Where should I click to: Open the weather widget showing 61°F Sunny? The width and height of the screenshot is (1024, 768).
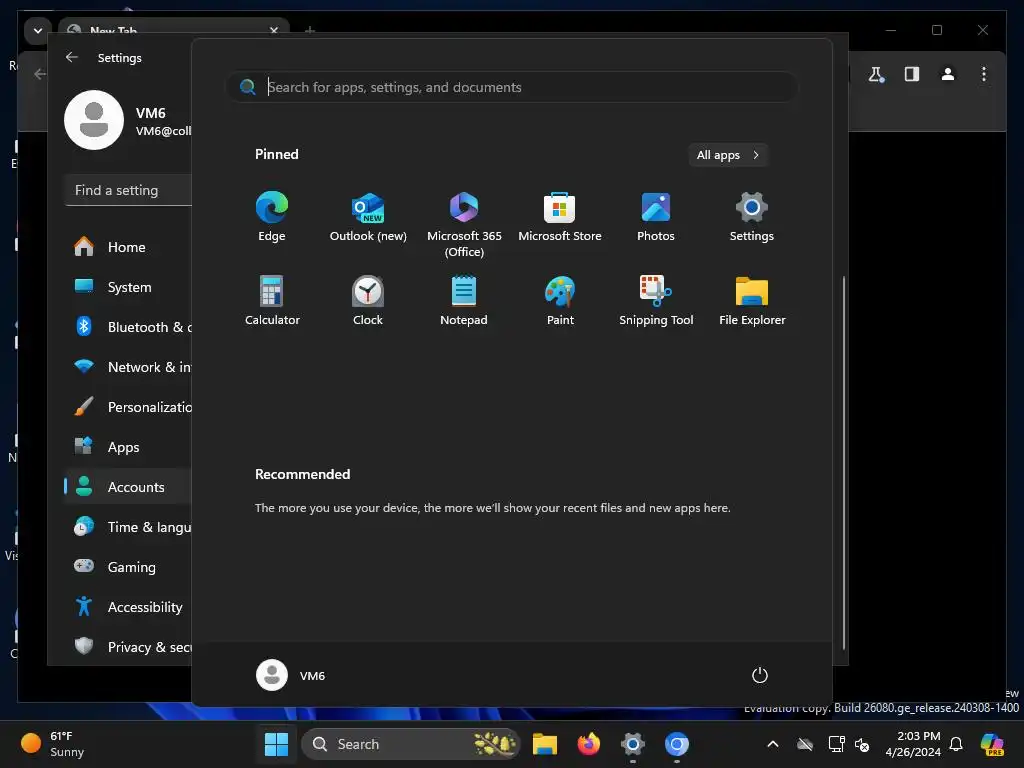pos(52,744)
